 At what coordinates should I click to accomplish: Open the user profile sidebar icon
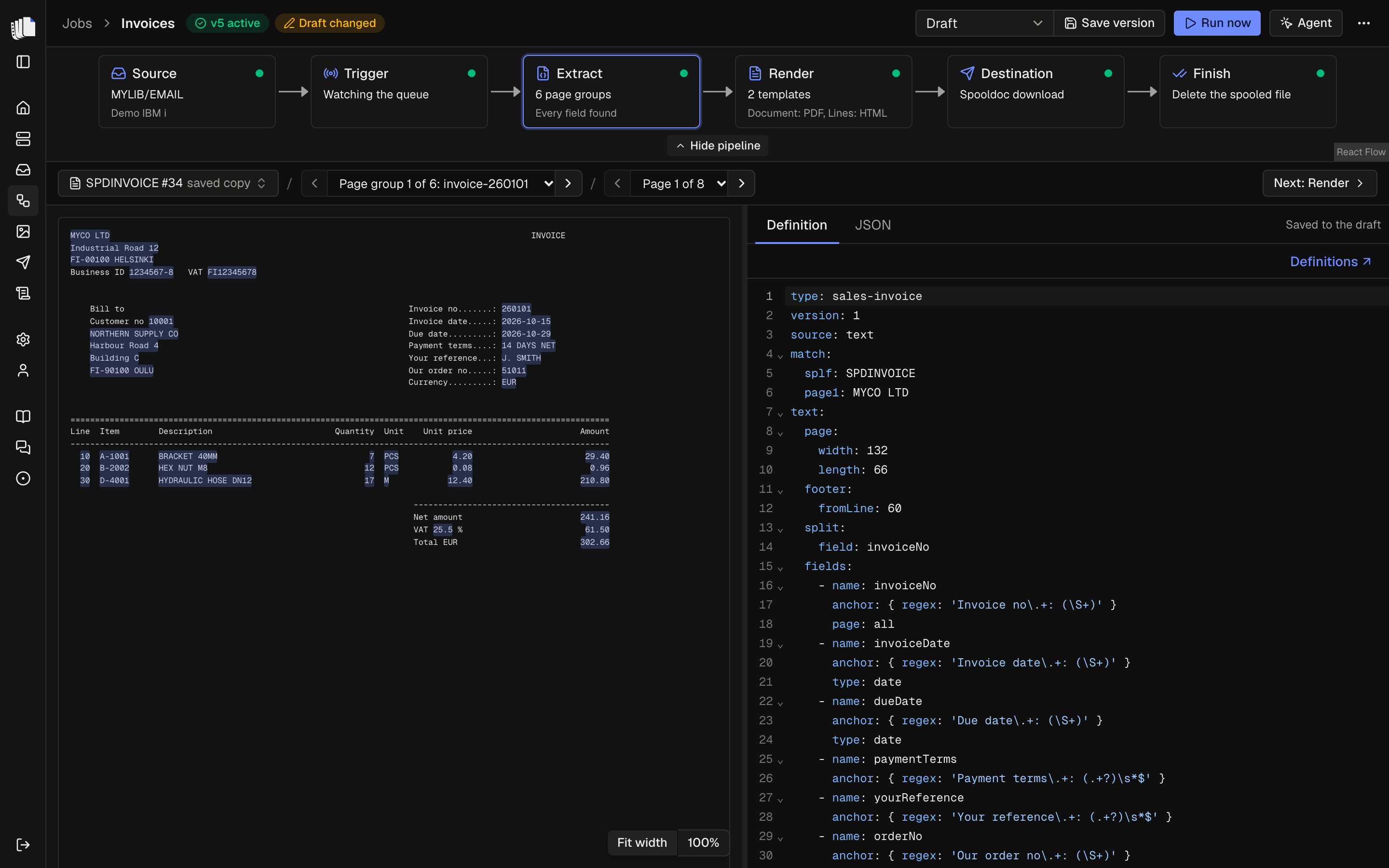pyautogui.click(x=23, y=370)
